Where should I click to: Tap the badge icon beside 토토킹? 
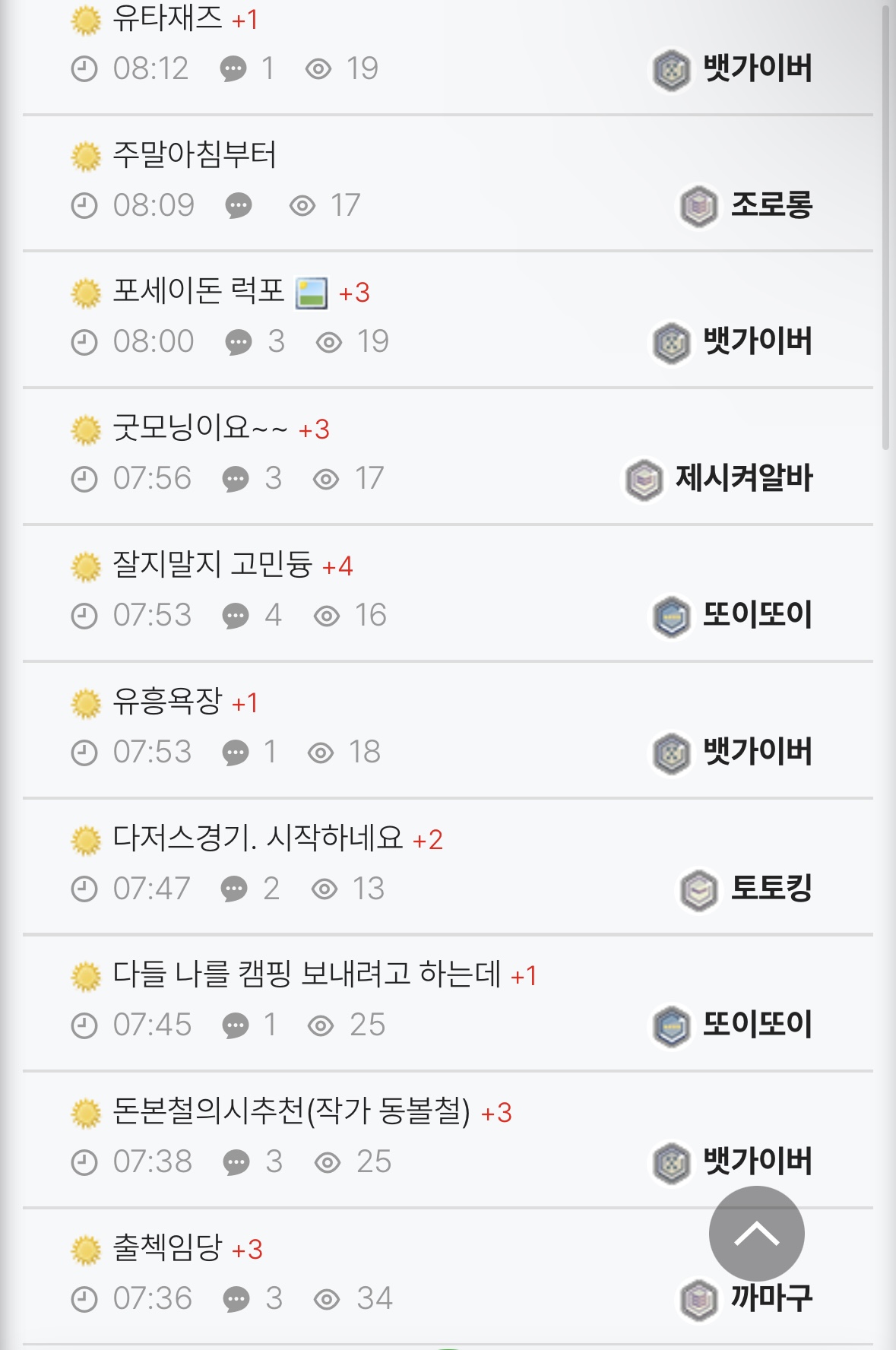click(x=698, y=889)
